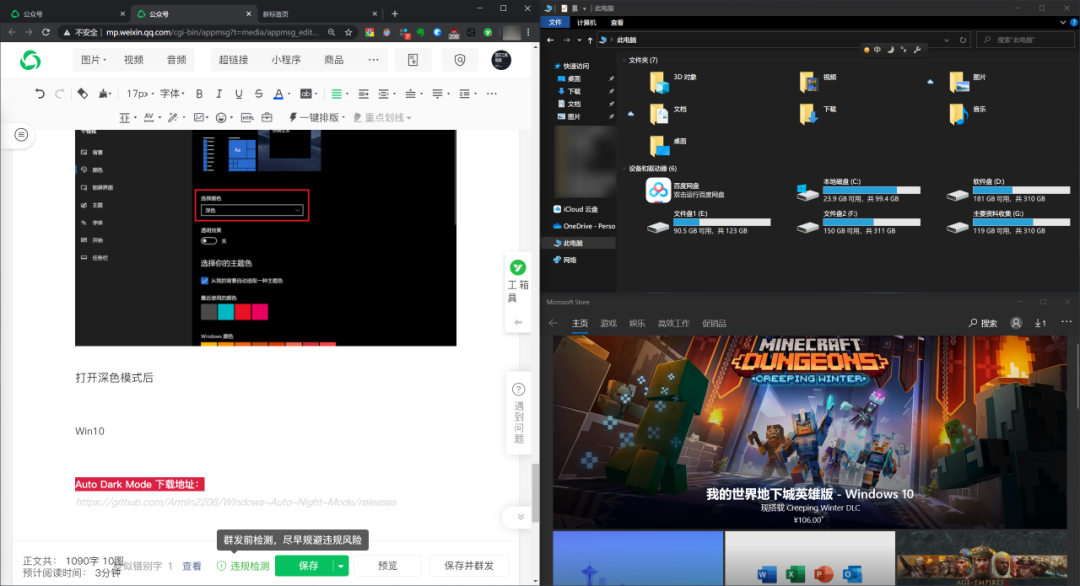1080x586 pixels.
Task: Toggle bold formatting
Action: 199,94
